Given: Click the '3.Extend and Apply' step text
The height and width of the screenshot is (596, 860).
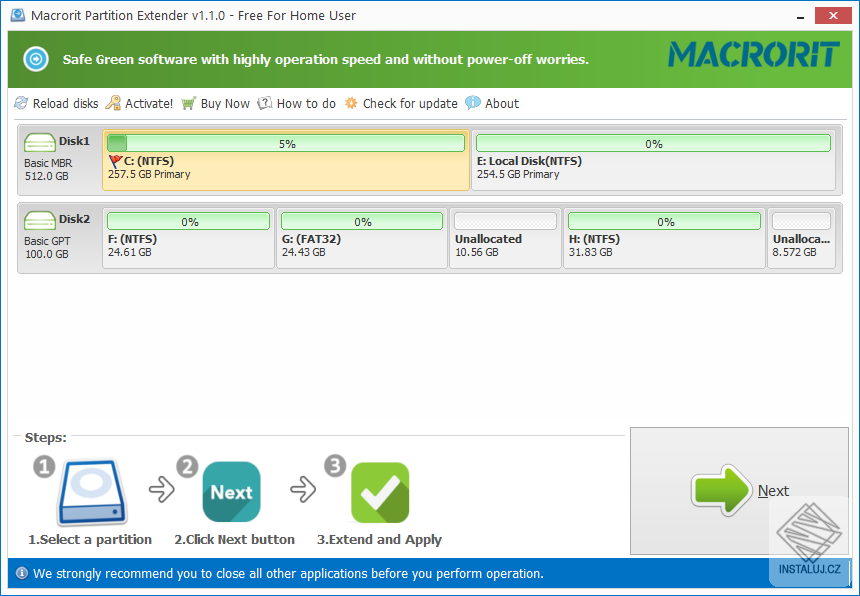Looking at the screenshot, I should [x=380, y=540].
